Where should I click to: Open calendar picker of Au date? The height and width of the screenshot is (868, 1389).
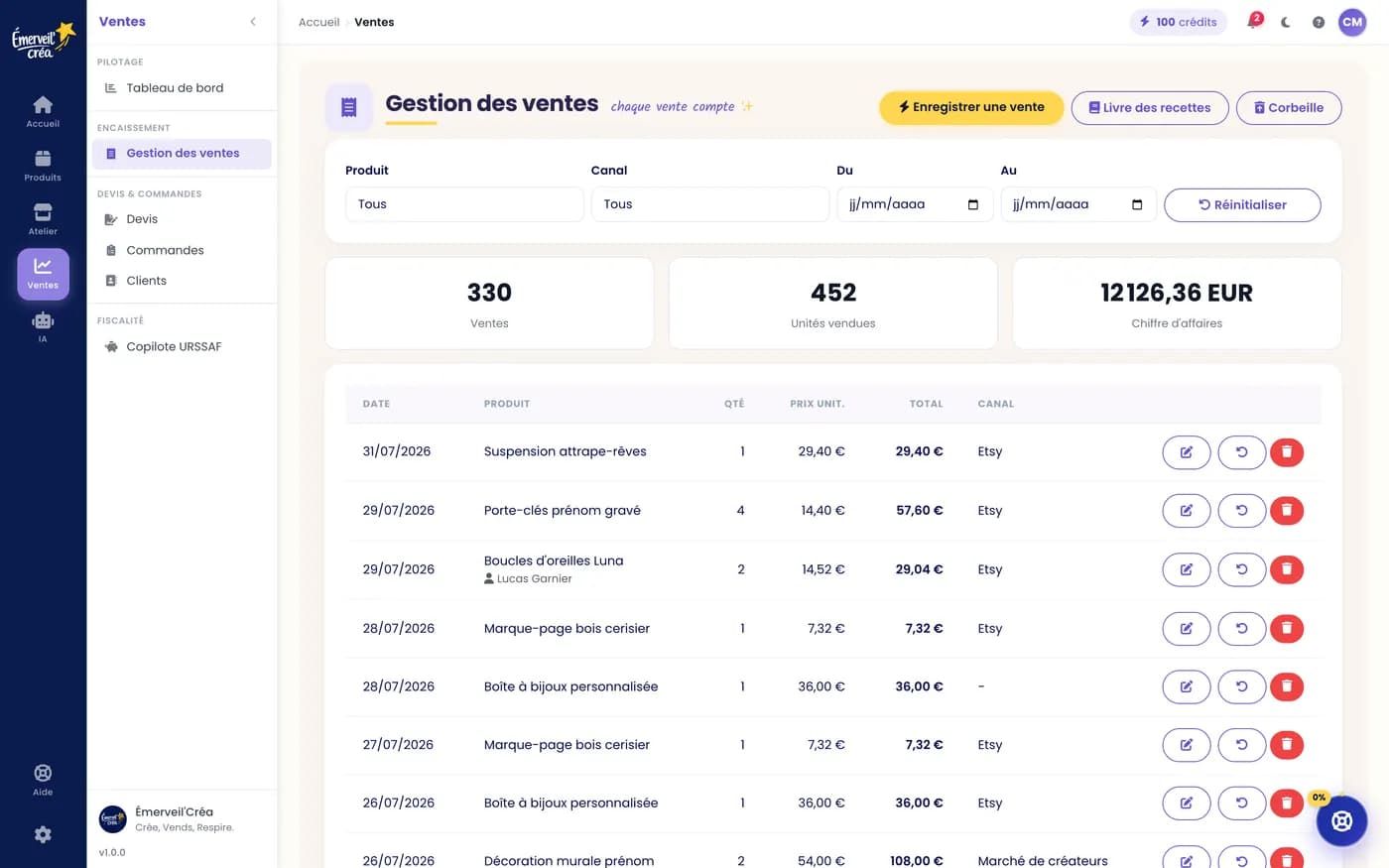pos(1137,204)
